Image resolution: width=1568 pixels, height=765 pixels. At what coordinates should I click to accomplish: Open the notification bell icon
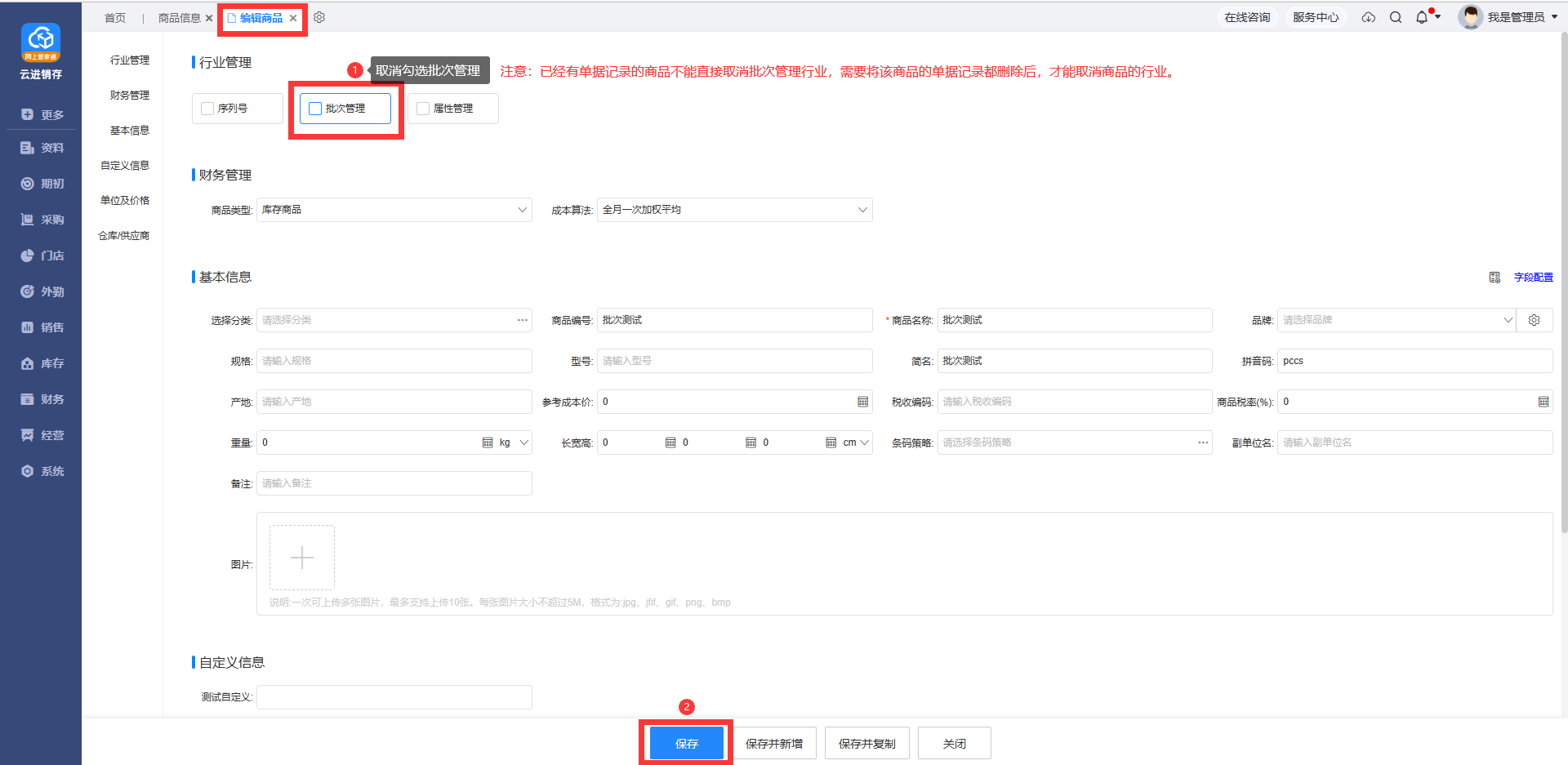[x=1422, y=17]
